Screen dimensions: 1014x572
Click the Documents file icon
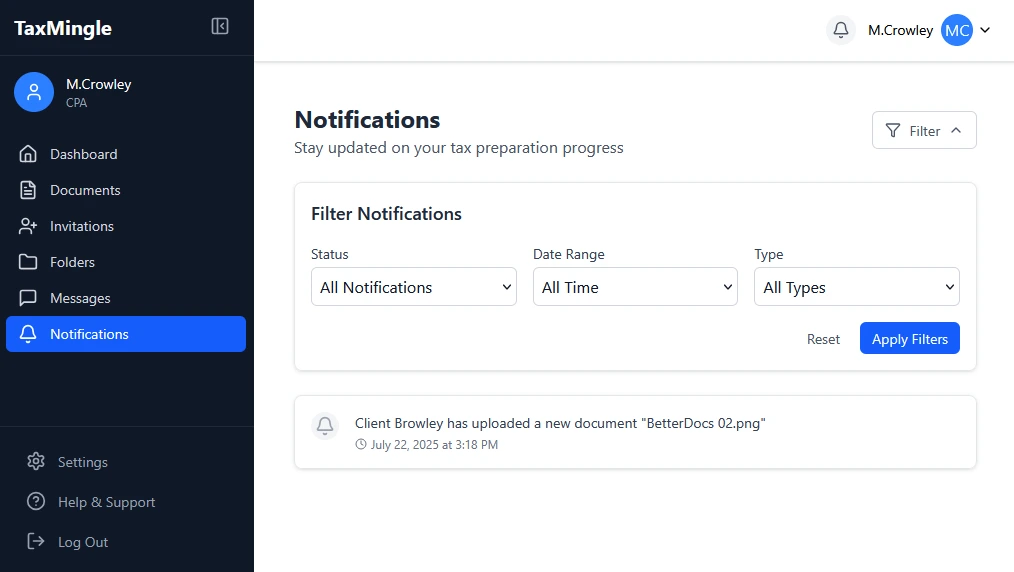[x=28, y=190]
